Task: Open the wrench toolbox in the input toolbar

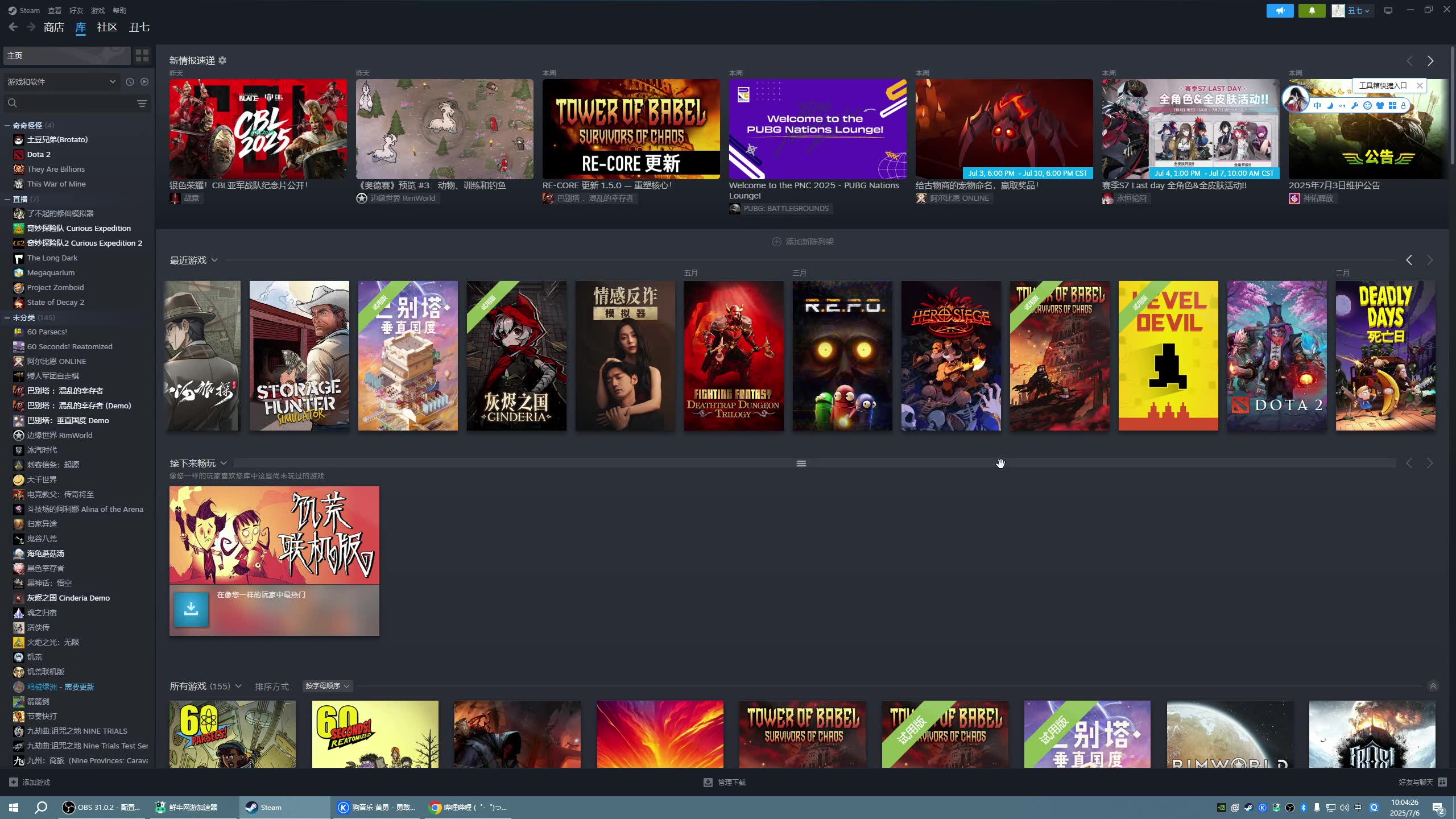Action: [1355, 106]
